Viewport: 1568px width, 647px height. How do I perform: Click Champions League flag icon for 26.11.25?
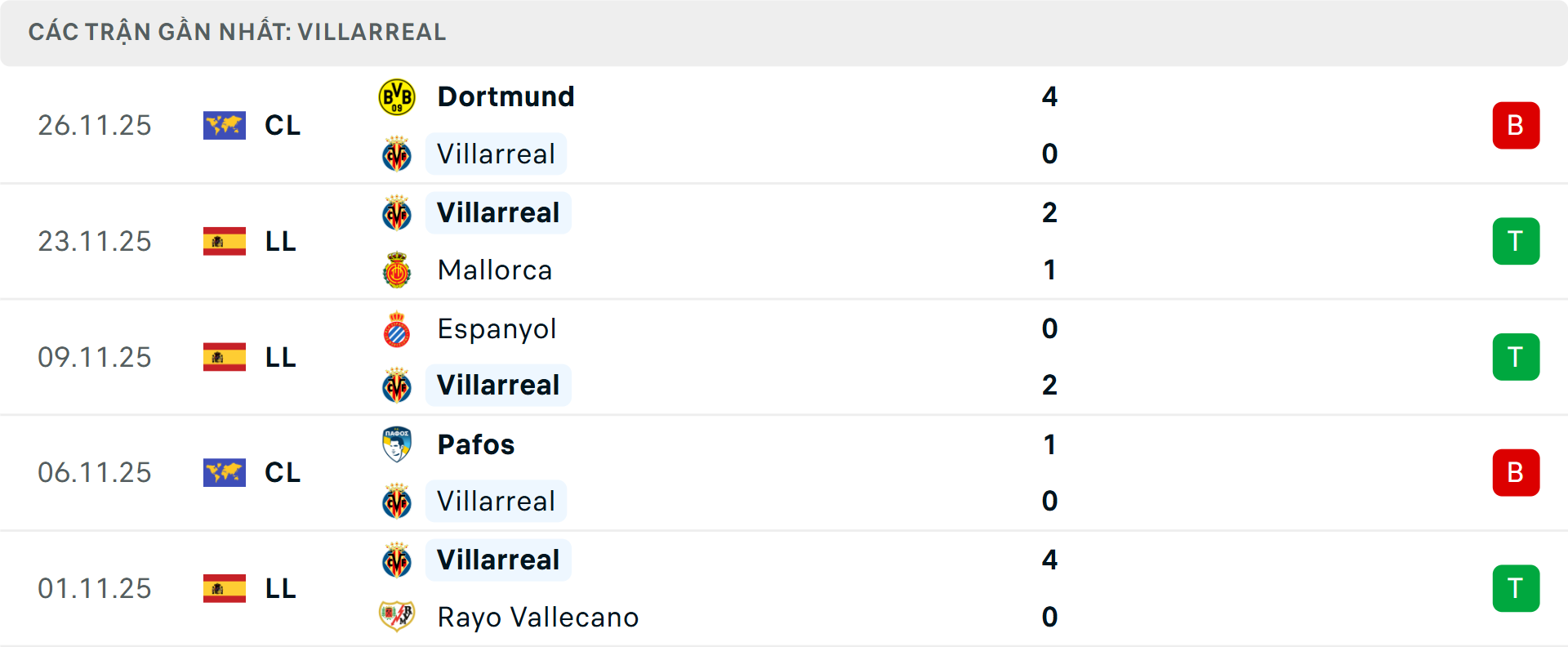tap(225, 126)
